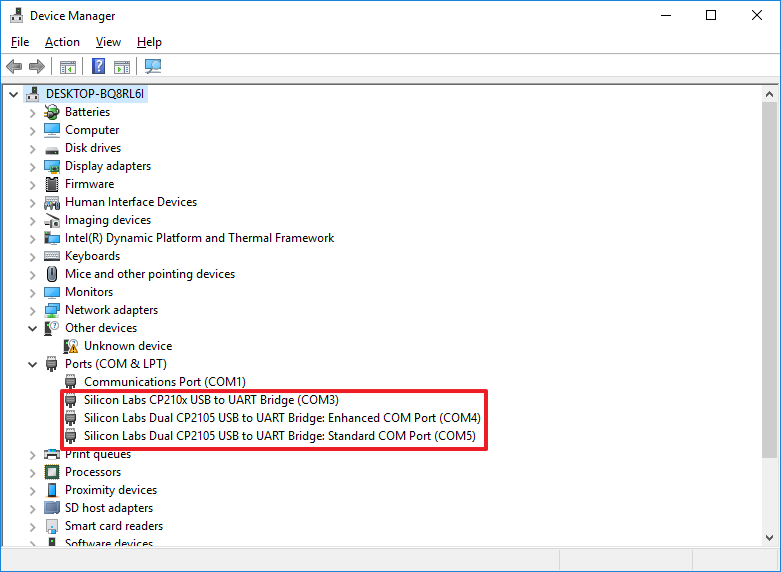Click the Network adapters icon
Image resolution: width=781 pixels, height=572 pixels.
52,310
